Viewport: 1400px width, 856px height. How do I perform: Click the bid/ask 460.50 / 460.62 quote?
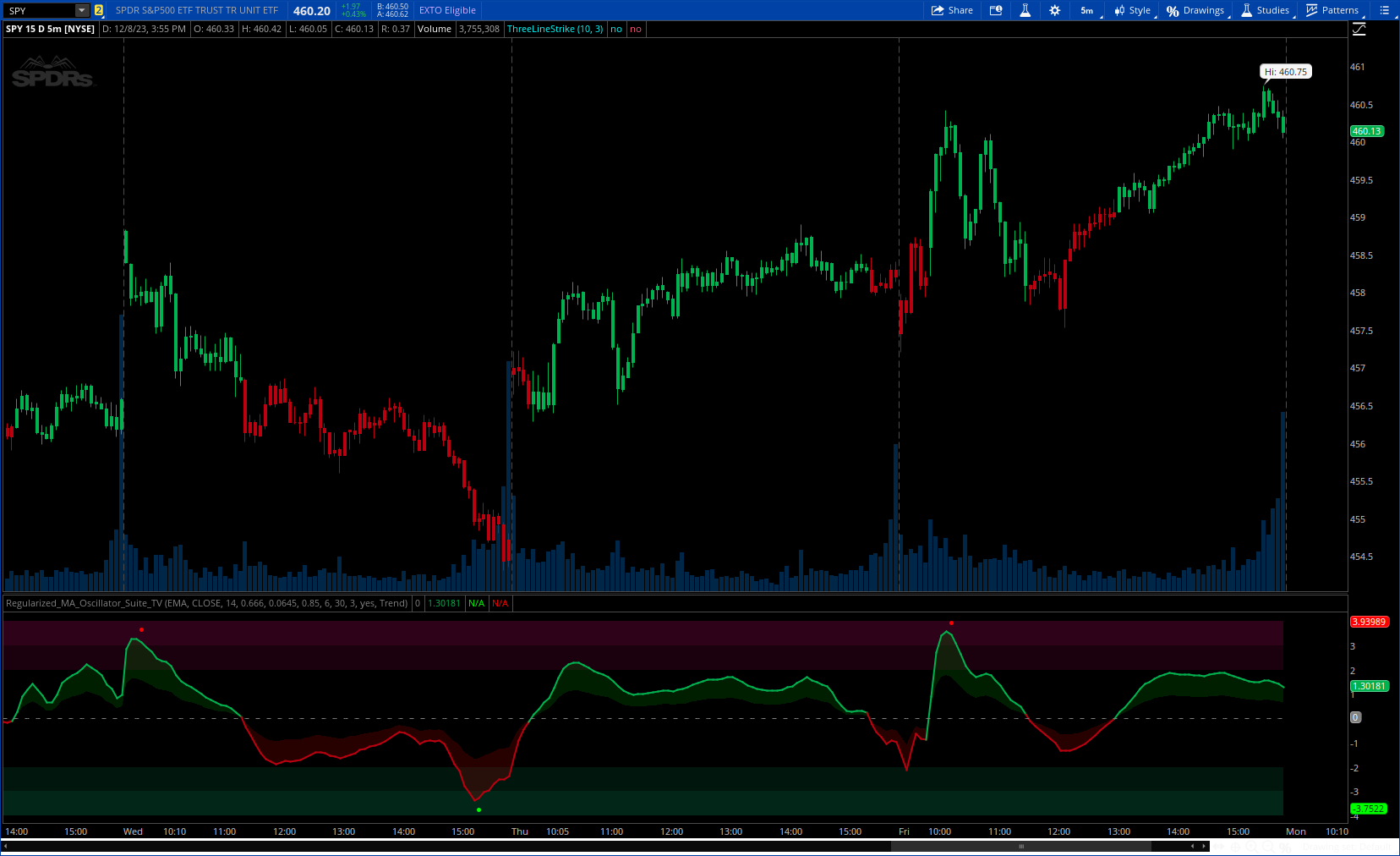(392, 10)
